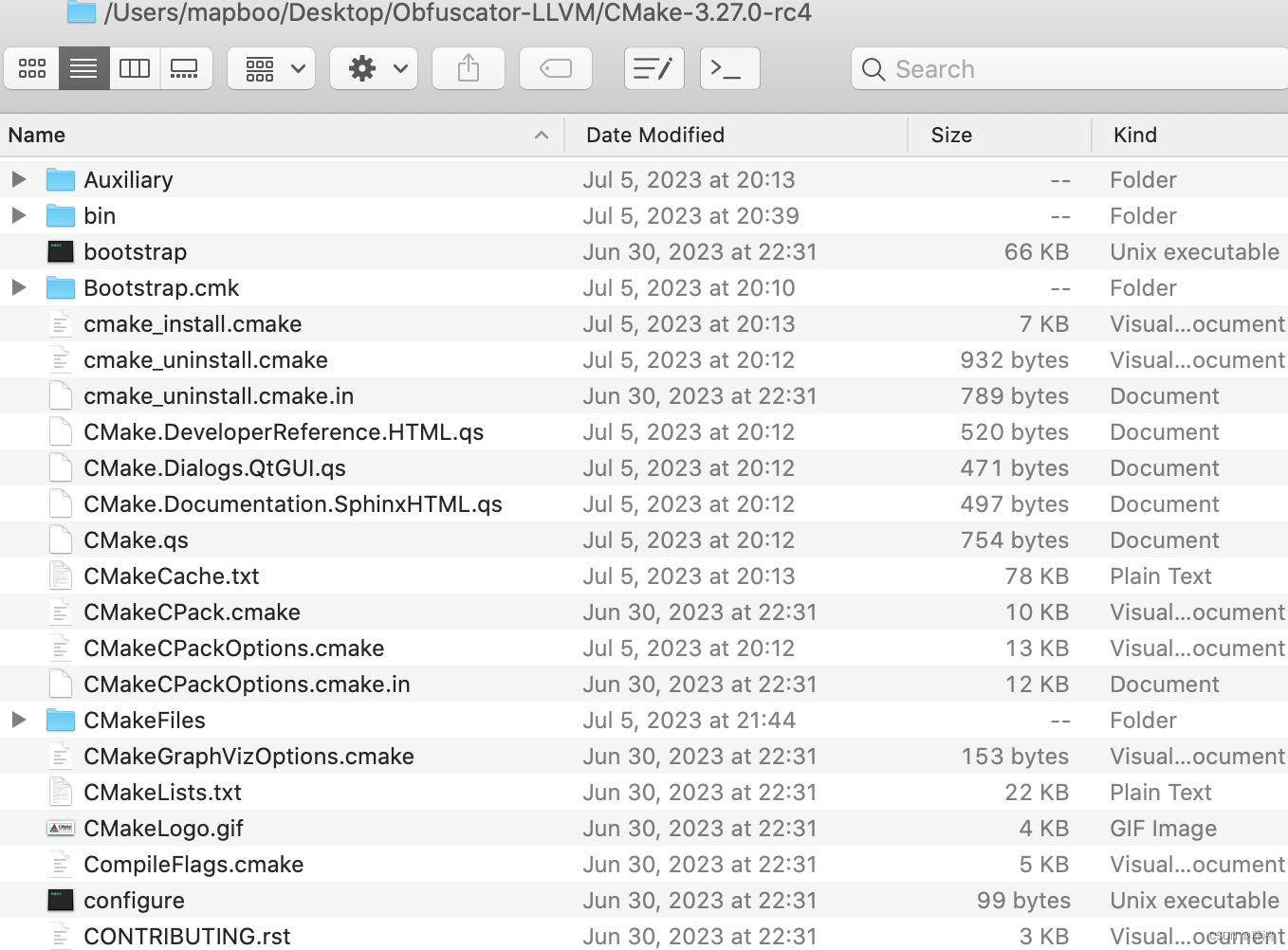Click the window path title text
Image resolution: width=1288 pixels, height=950 pixels.
click(457, 12)
